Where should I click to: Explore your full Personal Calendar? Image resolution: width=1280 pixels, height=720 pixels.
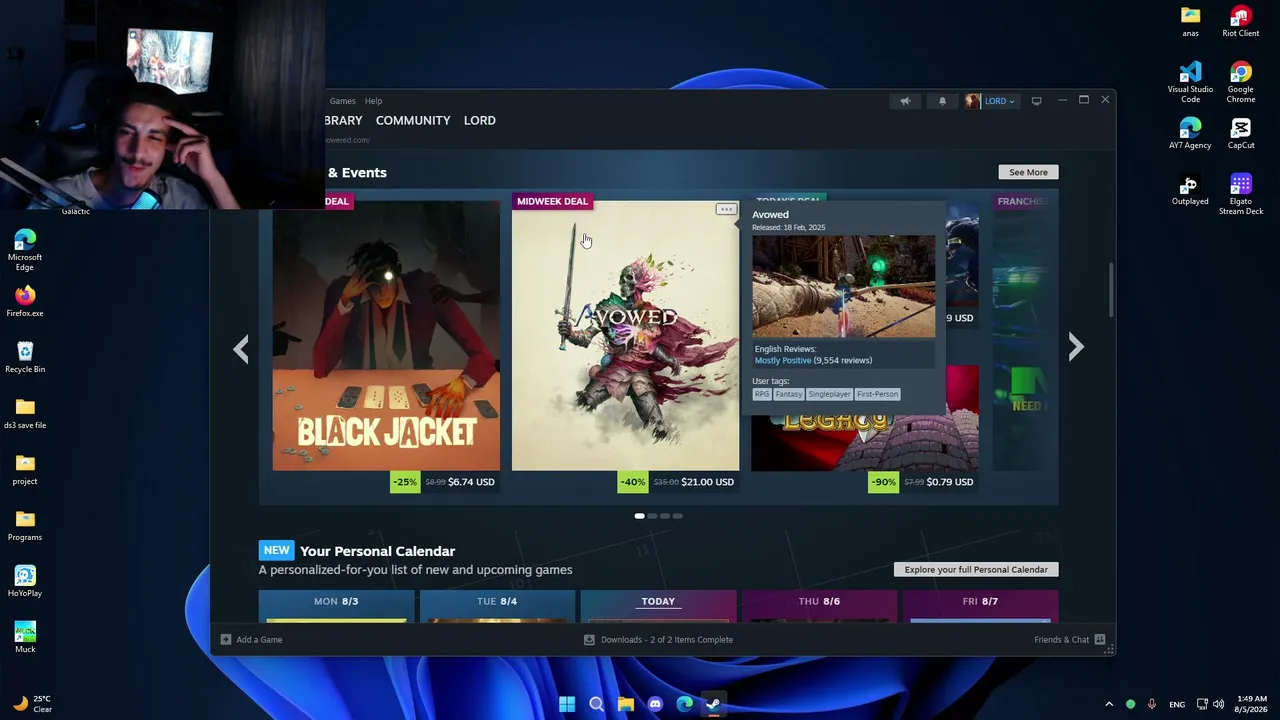976,570
